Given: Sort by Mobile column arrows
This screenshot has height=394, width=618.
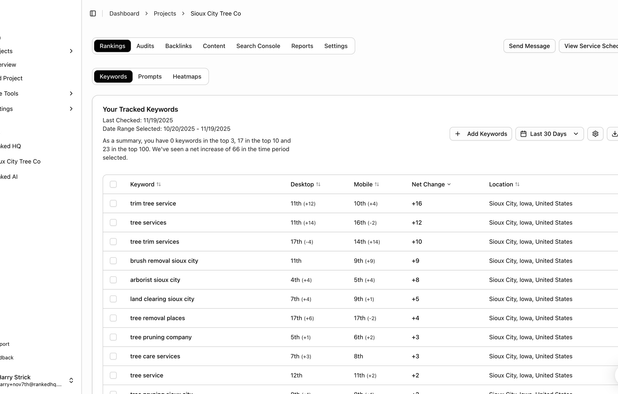Looking at the screenshot, I should 377,184.
